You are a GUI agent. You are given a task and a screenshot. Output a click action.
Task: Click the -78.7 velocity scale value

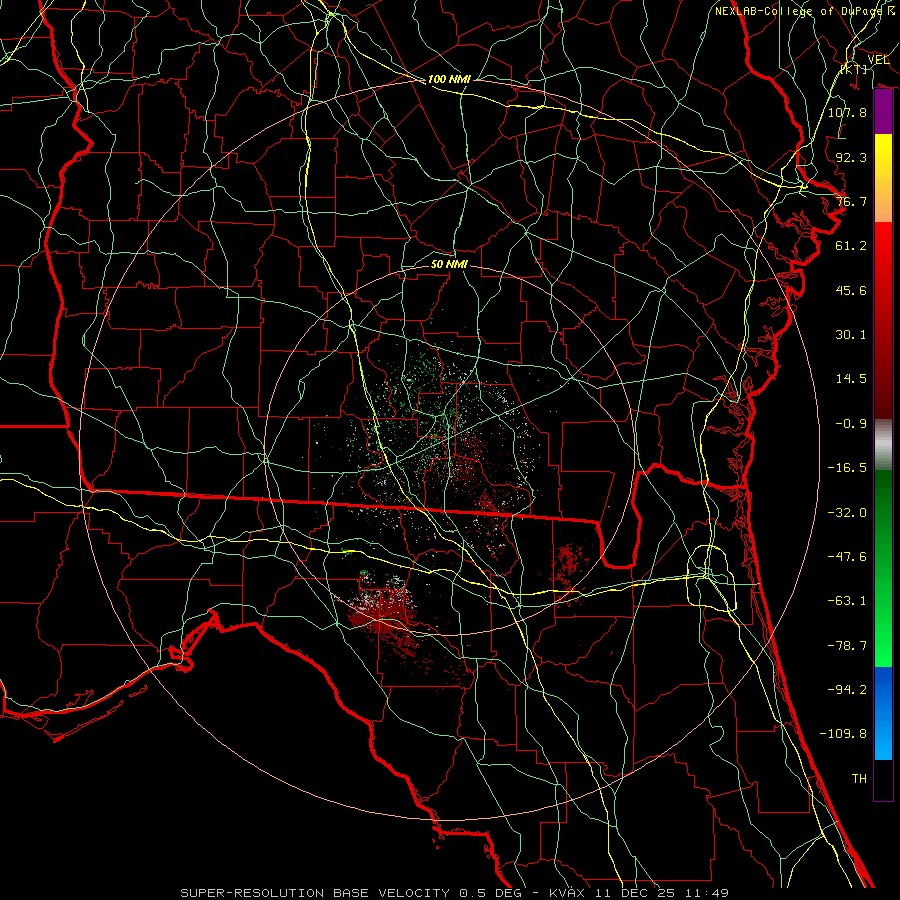[847, 646]
